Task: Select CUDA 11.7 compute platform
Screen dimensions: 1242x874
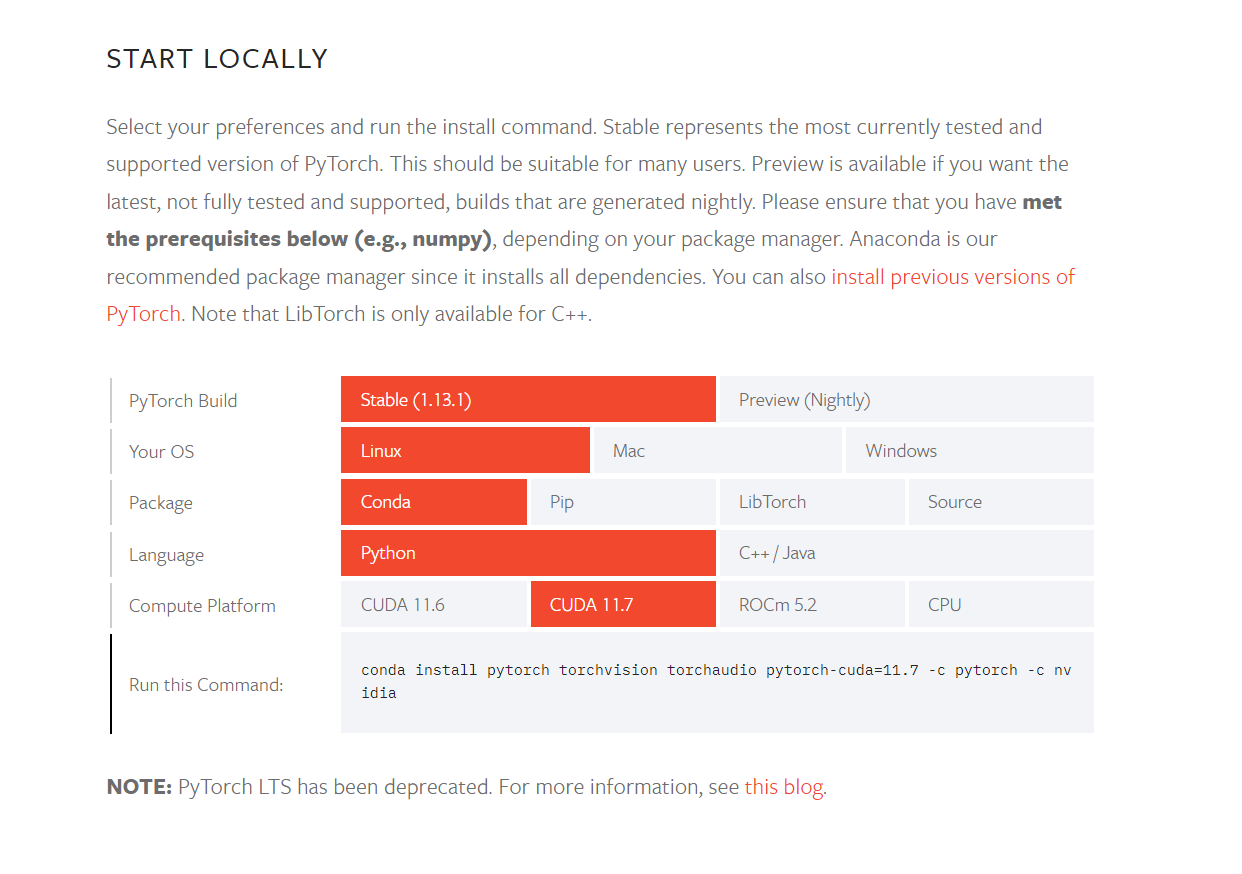Action: pos(622,605)
